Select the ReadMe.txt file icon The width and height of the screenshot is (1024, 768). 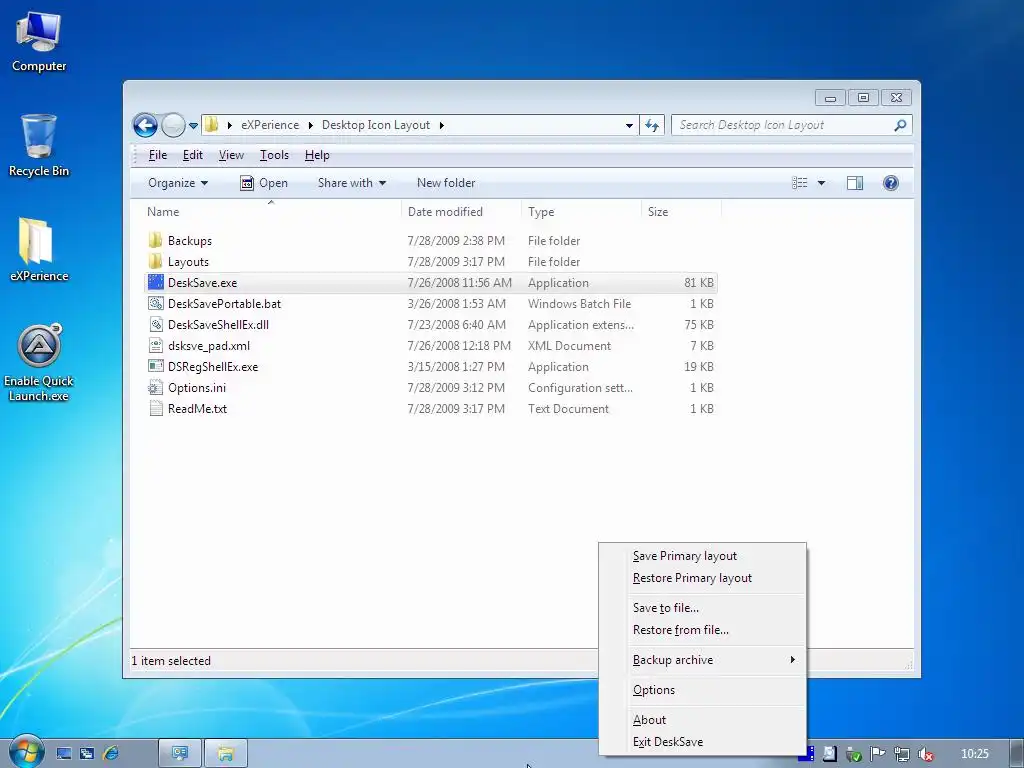coord(155,408)
